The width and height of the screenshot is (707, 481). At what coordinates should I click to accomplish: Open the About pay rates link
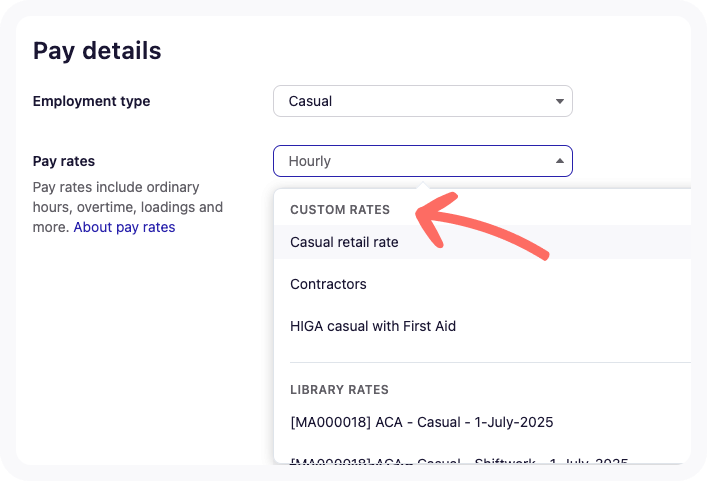point(124,227)
